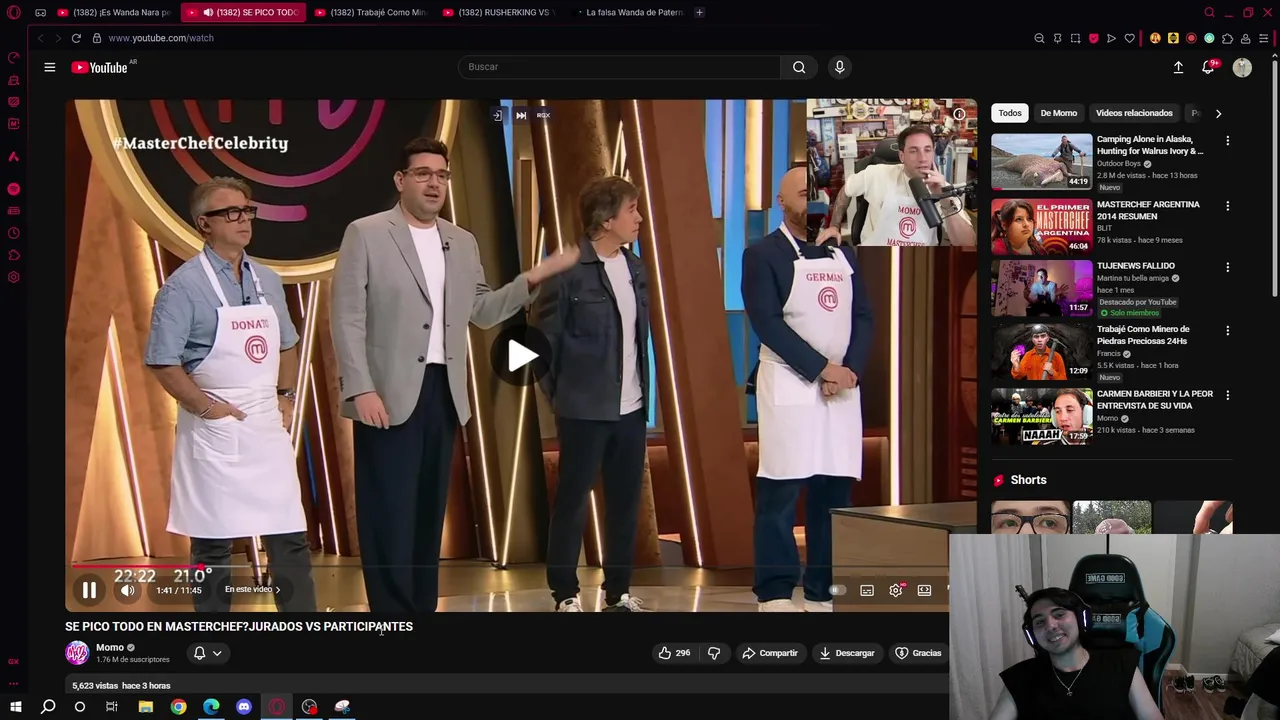Open options for 'CARMEN BARBIERI' video
Viewport: 1280px width, 720px height.
pyautogui.click(x=1227, y=395)
